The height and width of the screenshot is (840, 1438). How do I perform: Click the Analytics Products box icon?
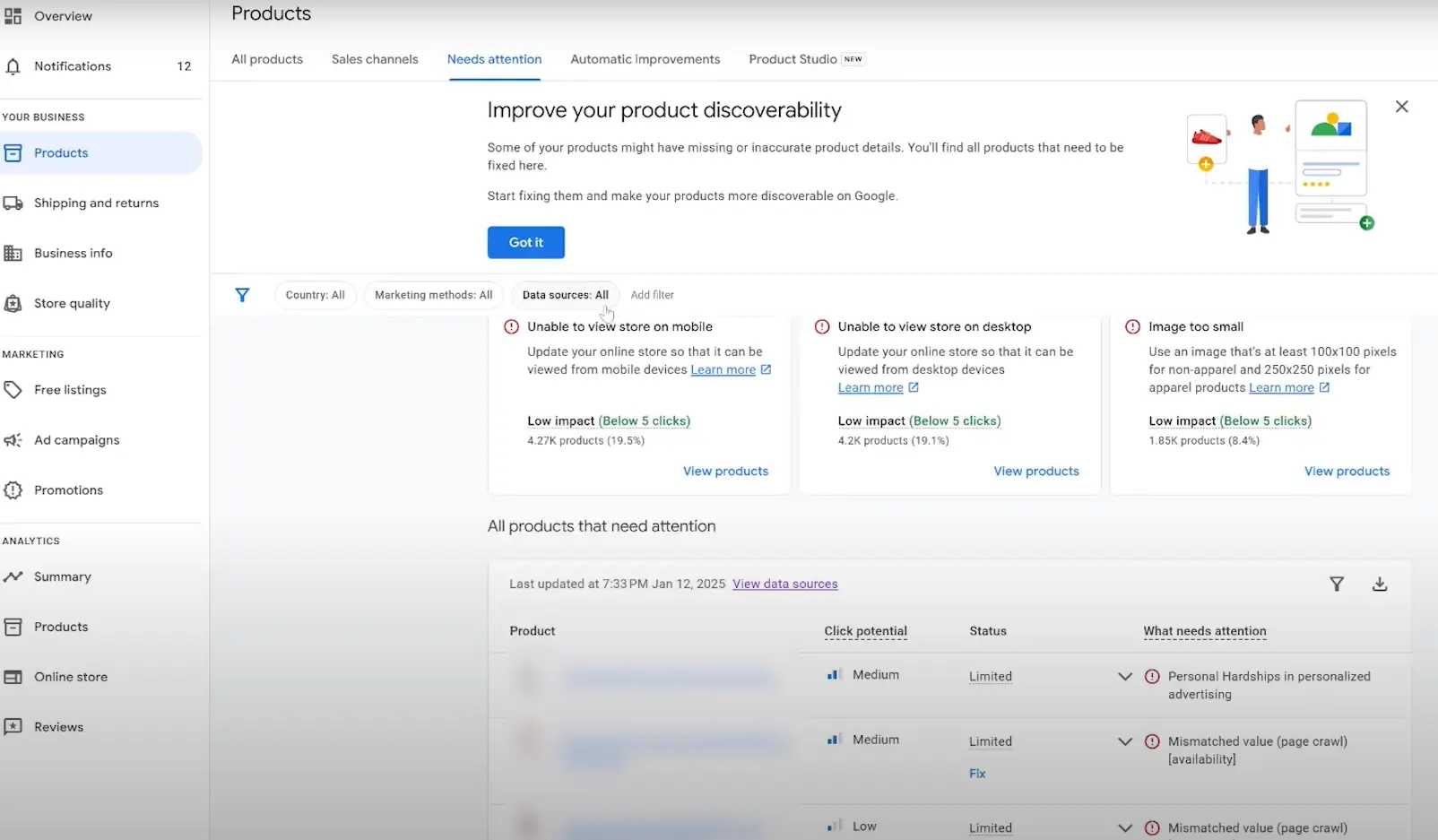(13, 627)
